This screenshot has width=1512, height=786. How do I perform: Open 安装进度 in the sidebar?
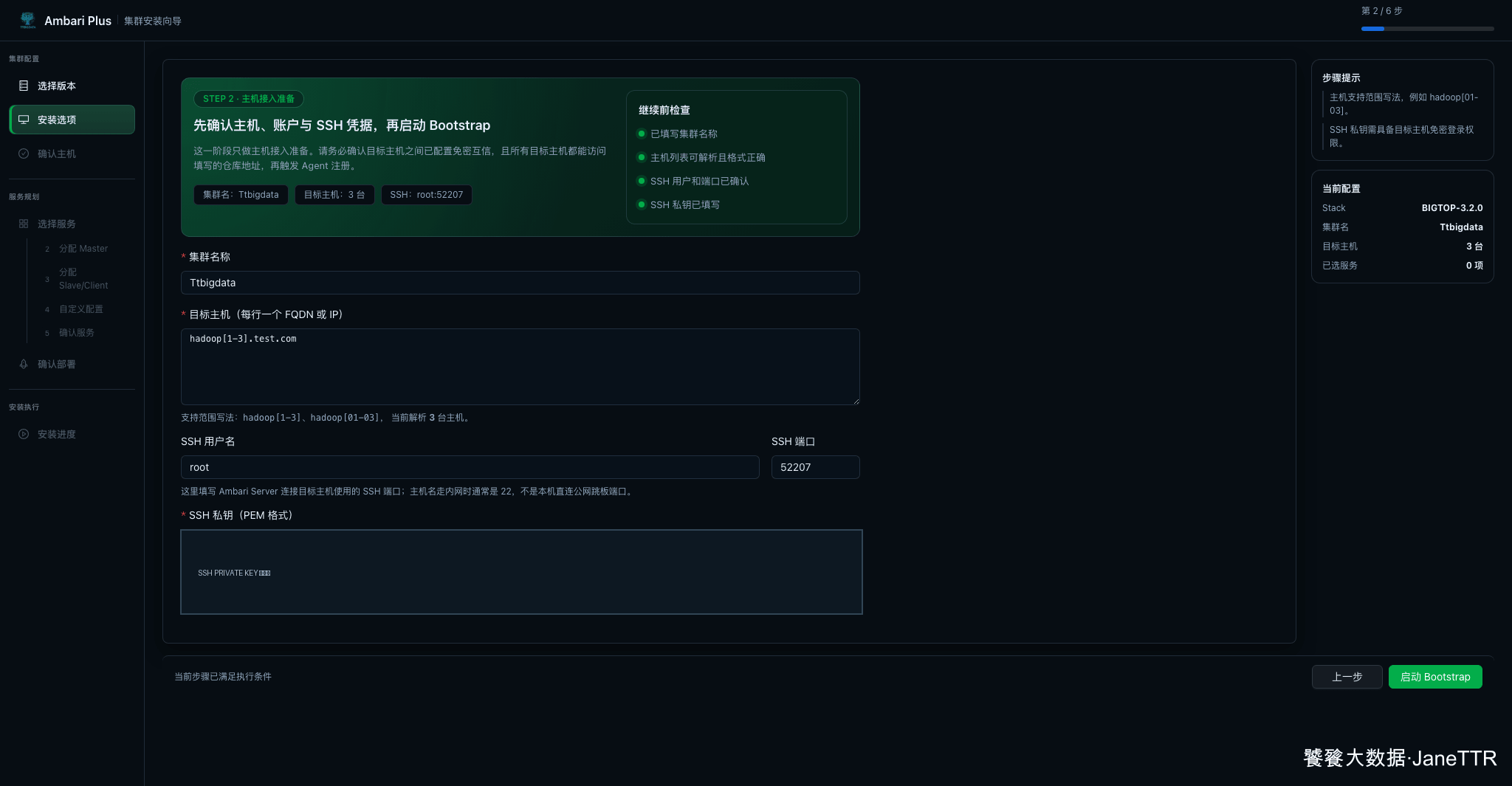click(72, 434)
